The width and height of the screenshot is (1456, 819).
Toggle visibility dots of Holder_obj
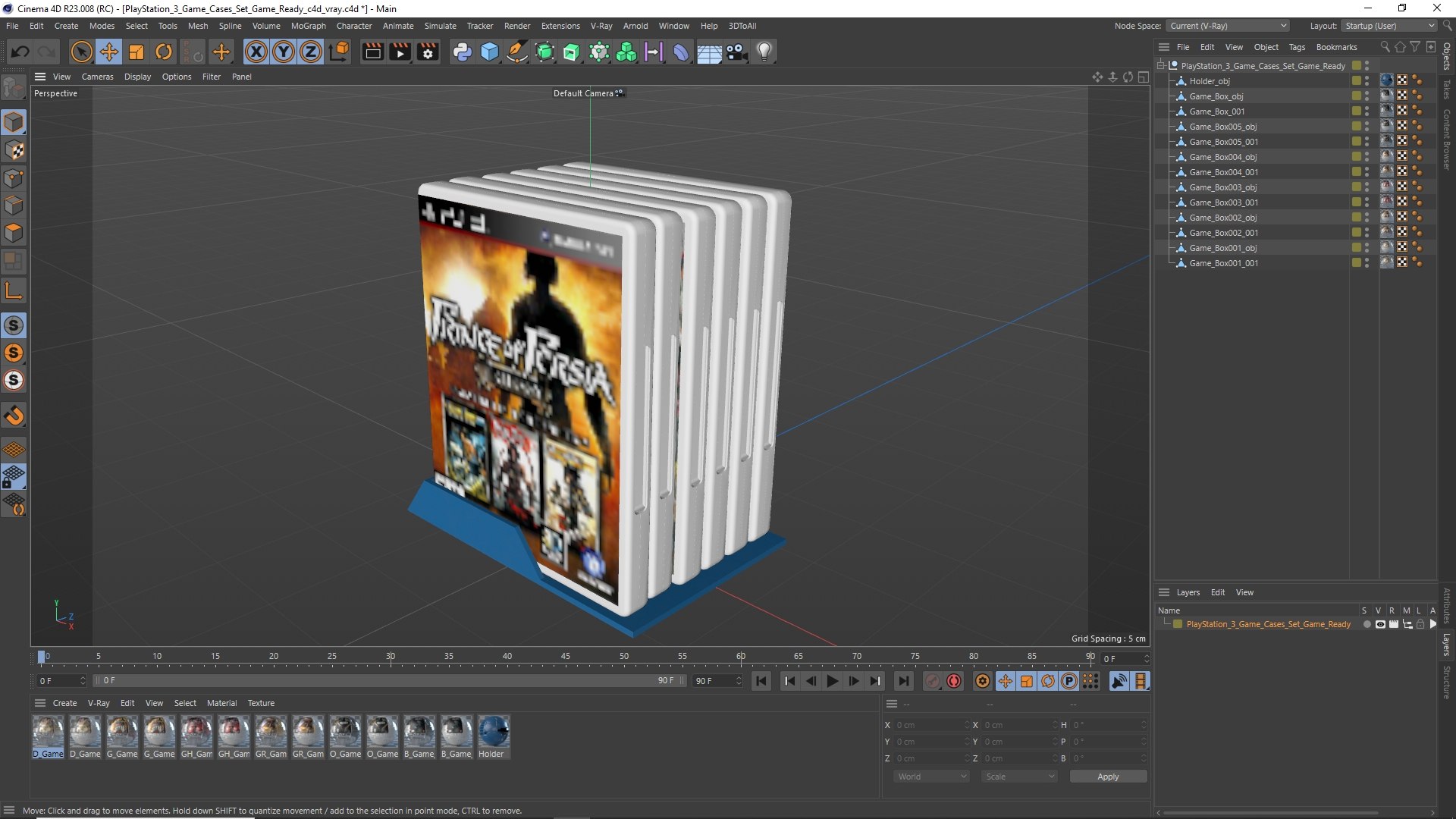1367,81
